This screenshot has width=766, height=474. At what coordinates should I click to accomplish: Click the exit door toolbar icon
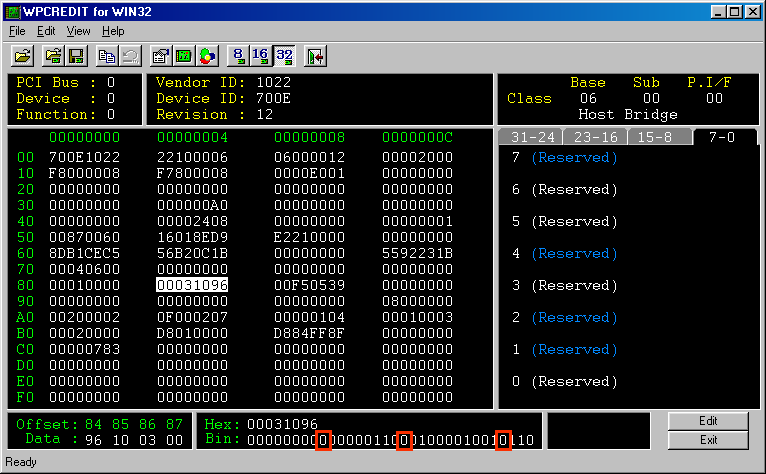[315, 56]
